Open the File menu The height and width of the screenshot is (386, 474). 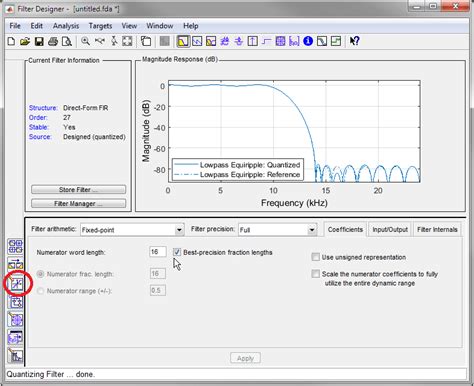[x=15, y=26]
